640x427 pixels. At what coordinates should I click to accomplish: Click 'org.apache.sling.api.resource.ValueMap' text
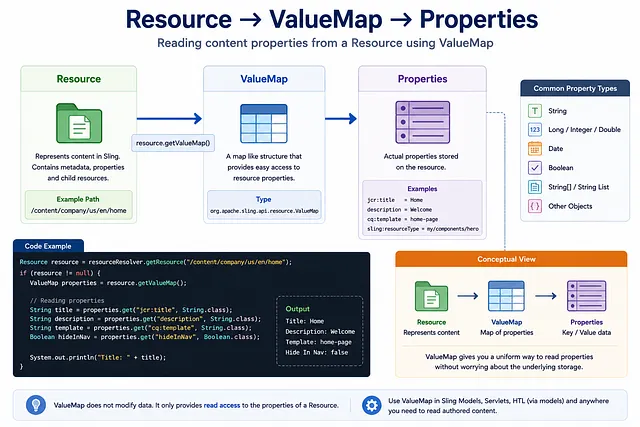click(264, 211)
